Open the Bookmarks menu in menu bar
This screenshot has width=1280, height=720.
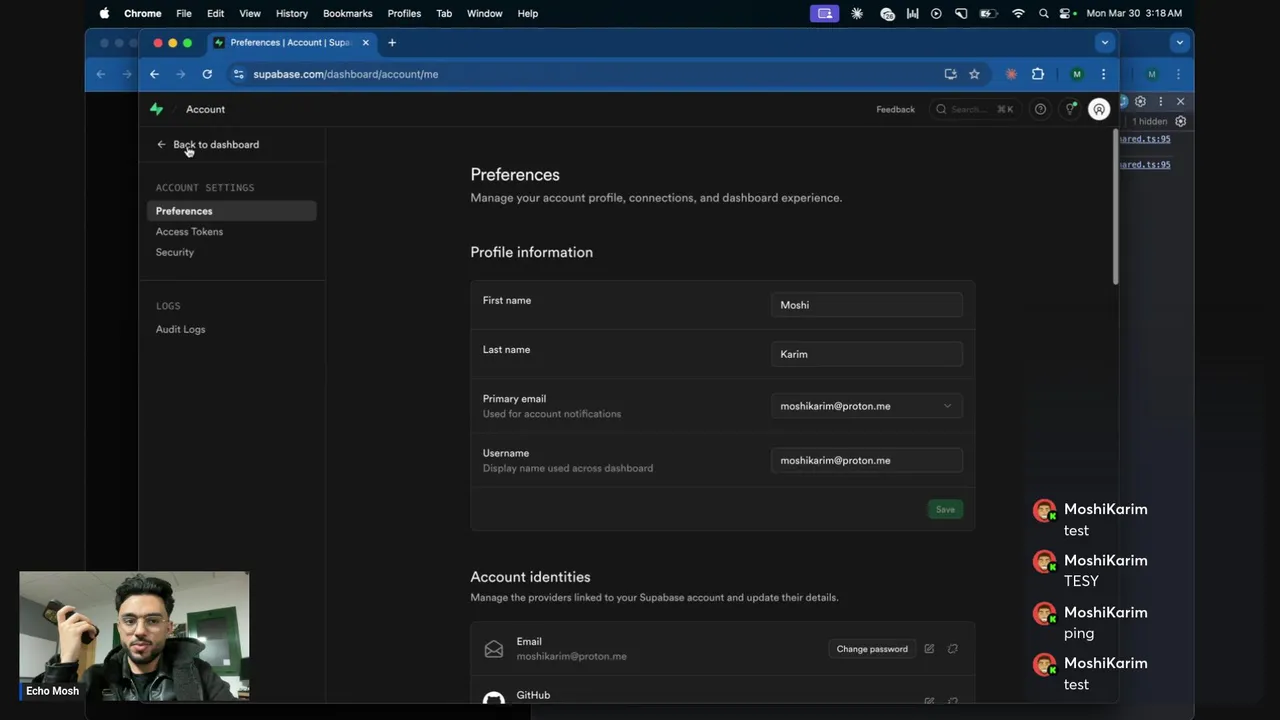coord(347,13)
